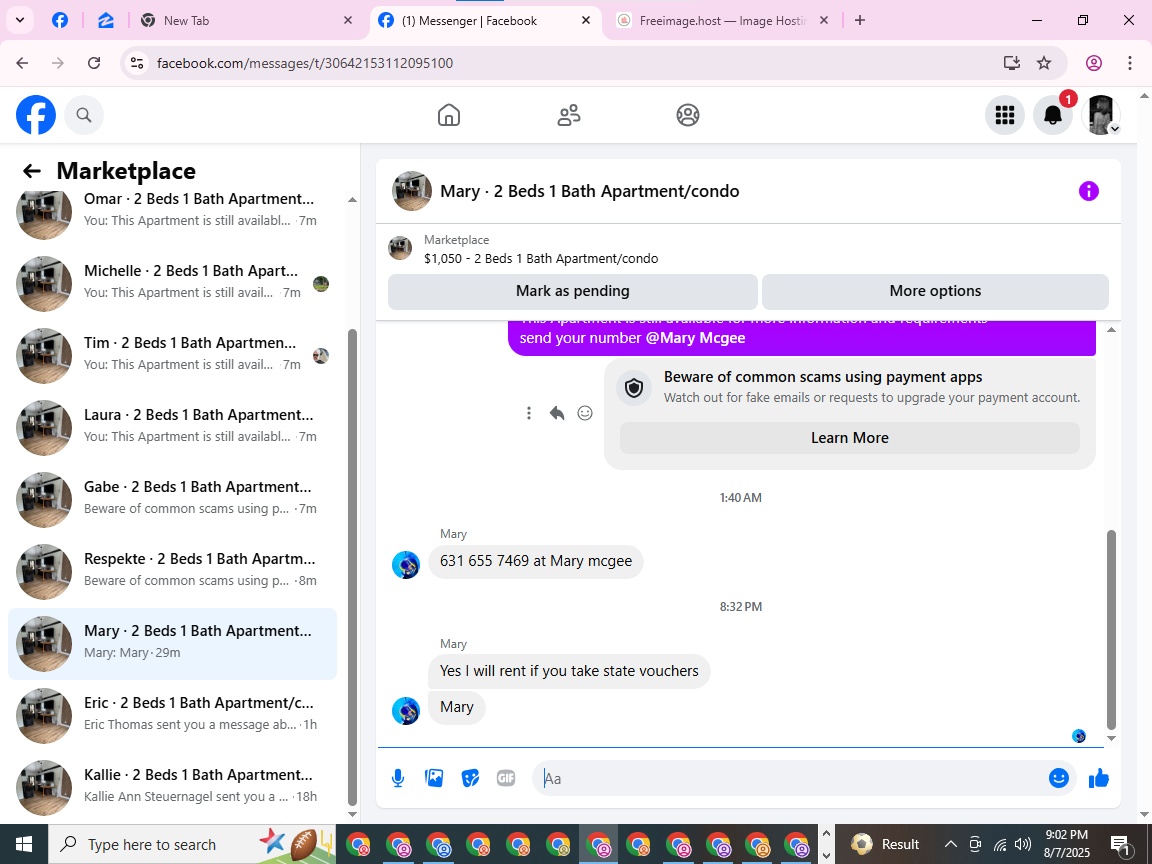Image resolution: width=1152 pixels, height=864 pixels.
Task: Click the reply arrow beside the scam warning
Action: (x=556, y=413)
